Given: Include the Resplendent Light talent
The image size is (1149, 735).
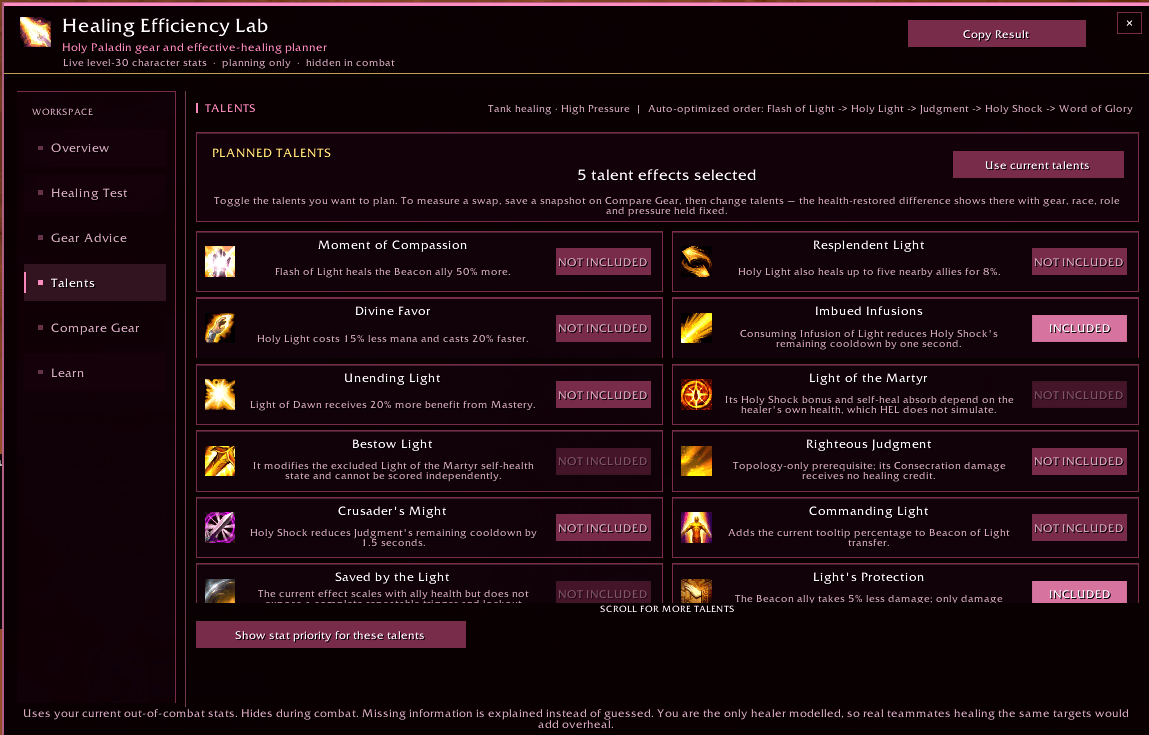Looking at the screenshot, I should pyautogui.click(x=1079, y=262).
